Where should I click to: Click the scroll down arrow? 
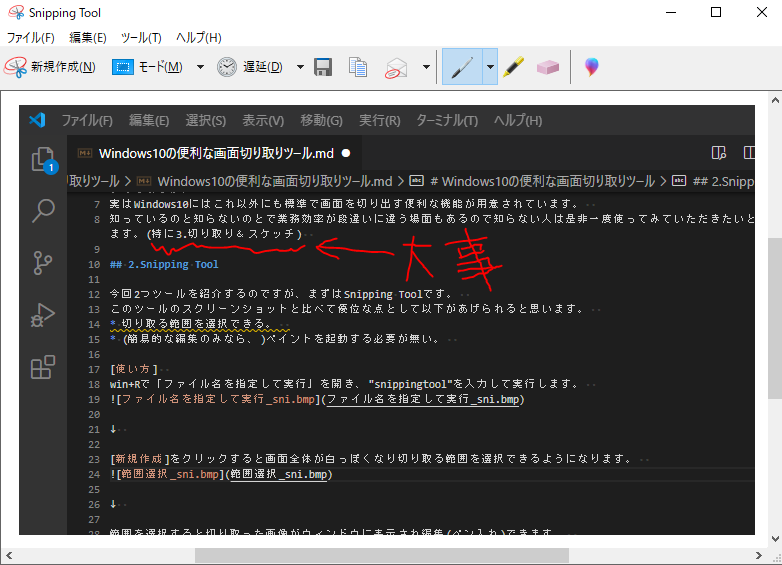(775, 539)
